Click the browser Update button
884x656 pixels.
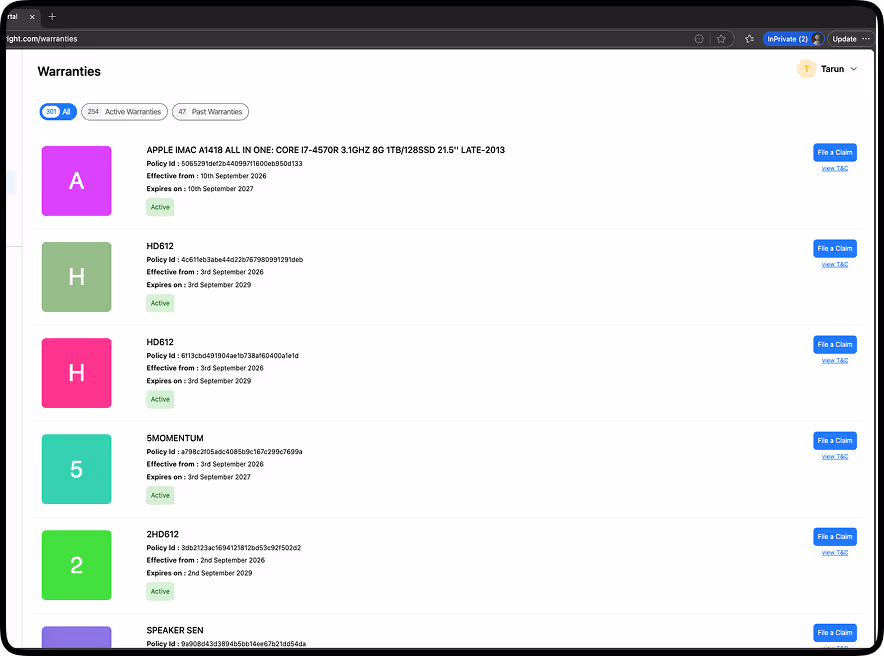point(845,39)
